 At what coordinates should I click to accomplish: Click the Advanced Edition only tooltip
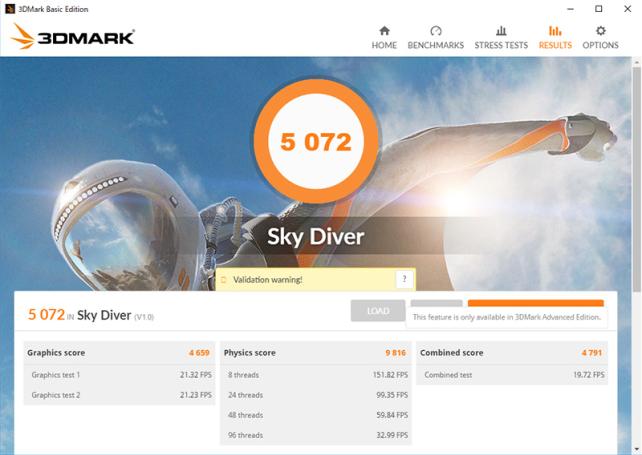506,317
